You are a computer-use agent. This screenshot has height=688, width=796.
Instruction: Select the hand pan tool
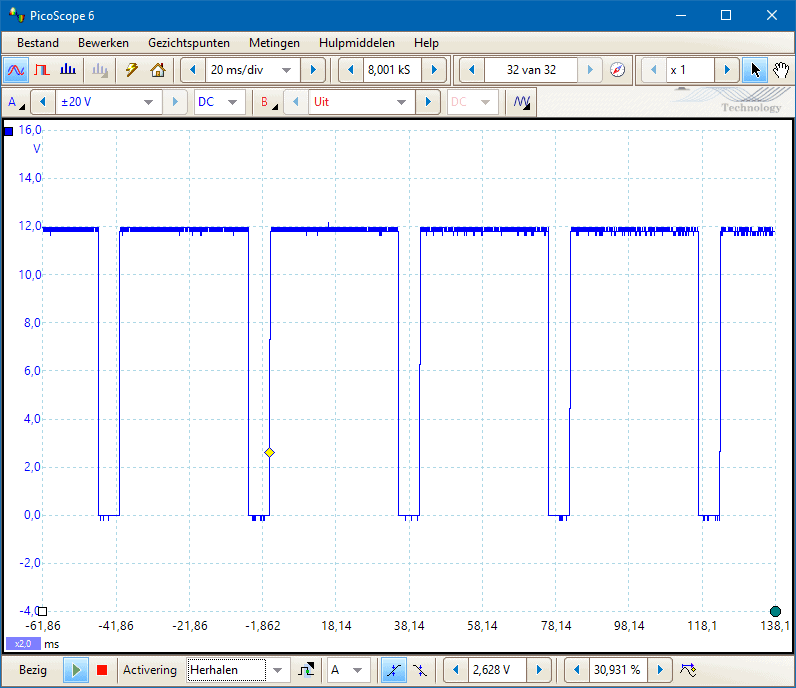[x=780, y=70]
